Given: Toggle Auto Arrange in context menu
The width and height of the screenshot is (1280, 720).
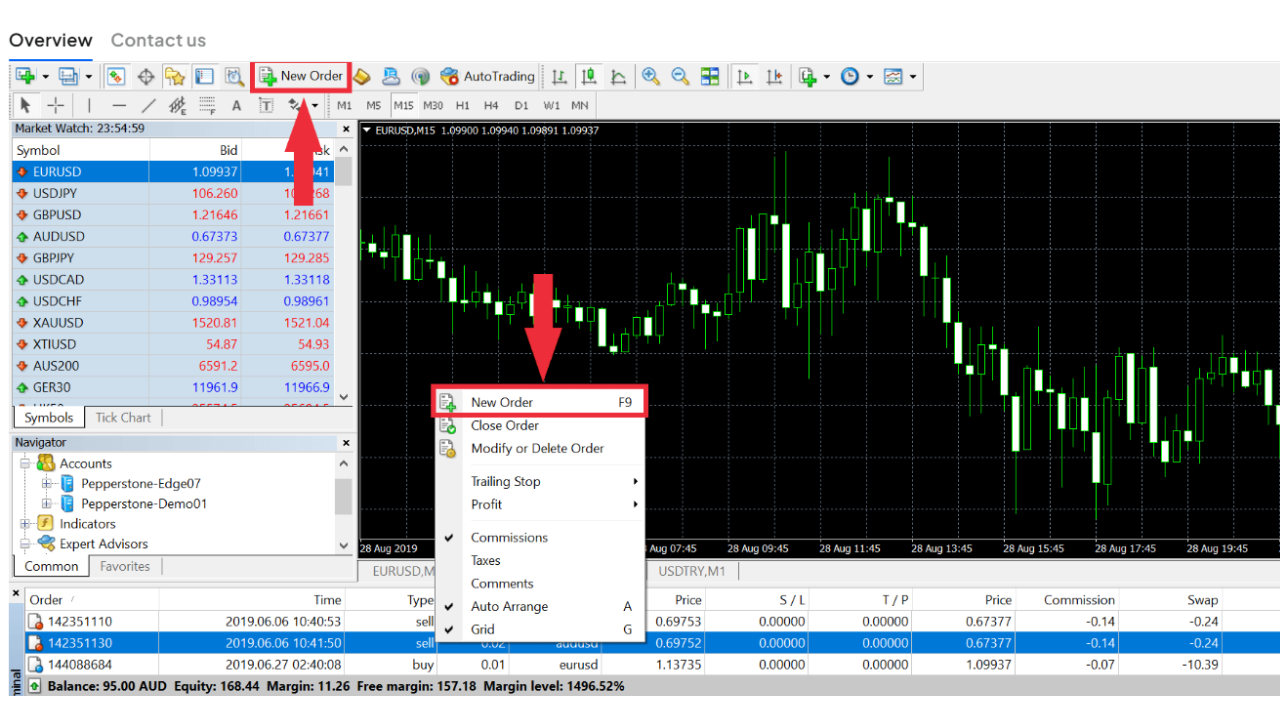Looking at the screenshot, I should tap(509, 606).
